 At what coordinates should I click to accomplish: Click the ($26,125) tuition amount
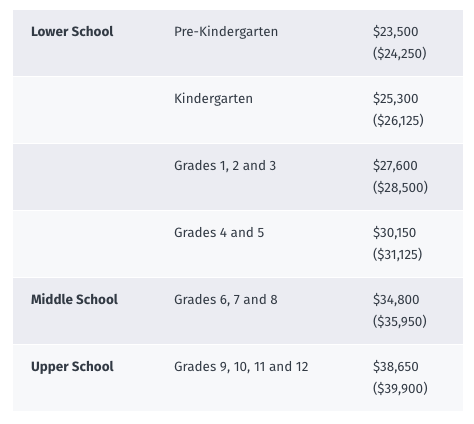[398, 120]
